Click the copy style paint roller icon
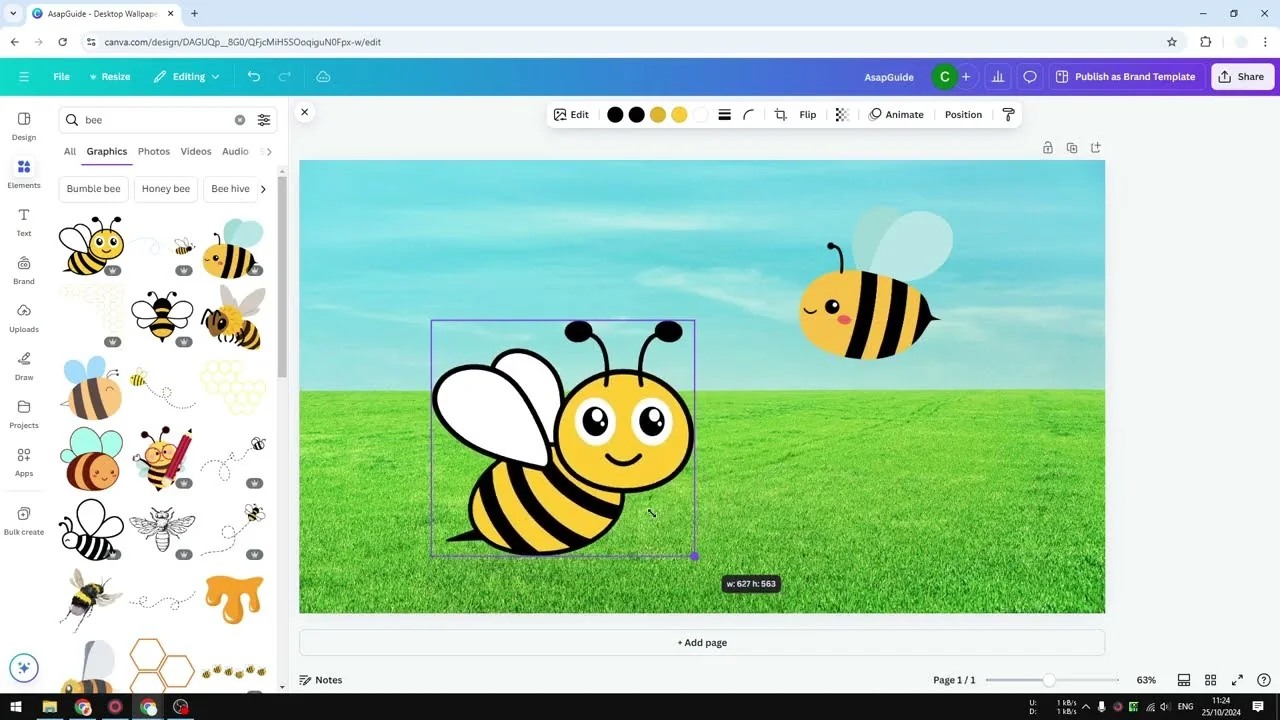This screenshot has width=1280, height=720. [x=1008, y=114]
